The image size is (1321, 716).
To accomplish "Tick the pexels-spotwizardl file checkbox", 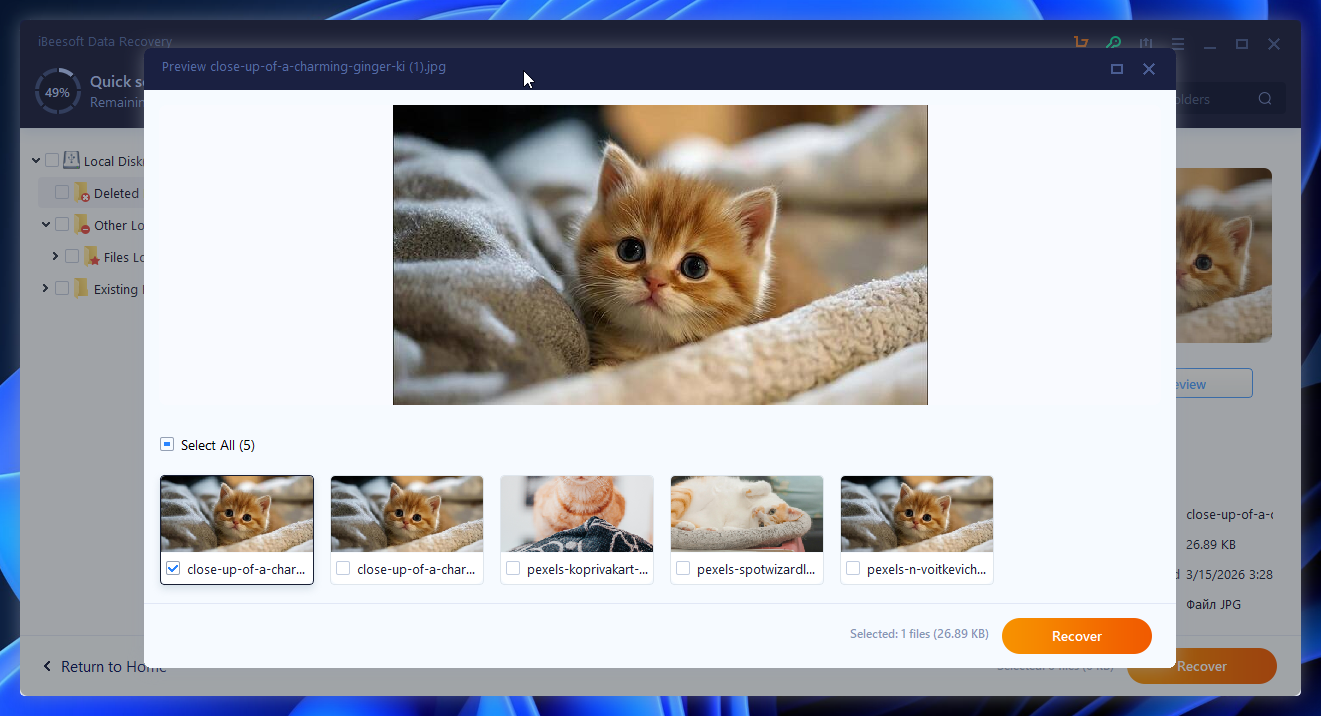I will (x=683, y=568).
